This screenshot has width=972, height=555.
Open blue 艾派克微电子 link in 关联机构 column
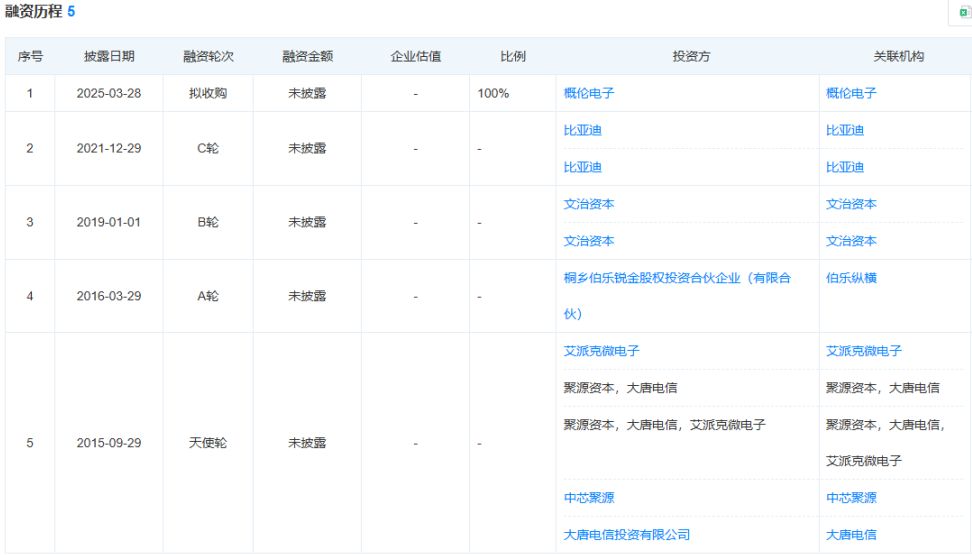[x=864, y=351]
